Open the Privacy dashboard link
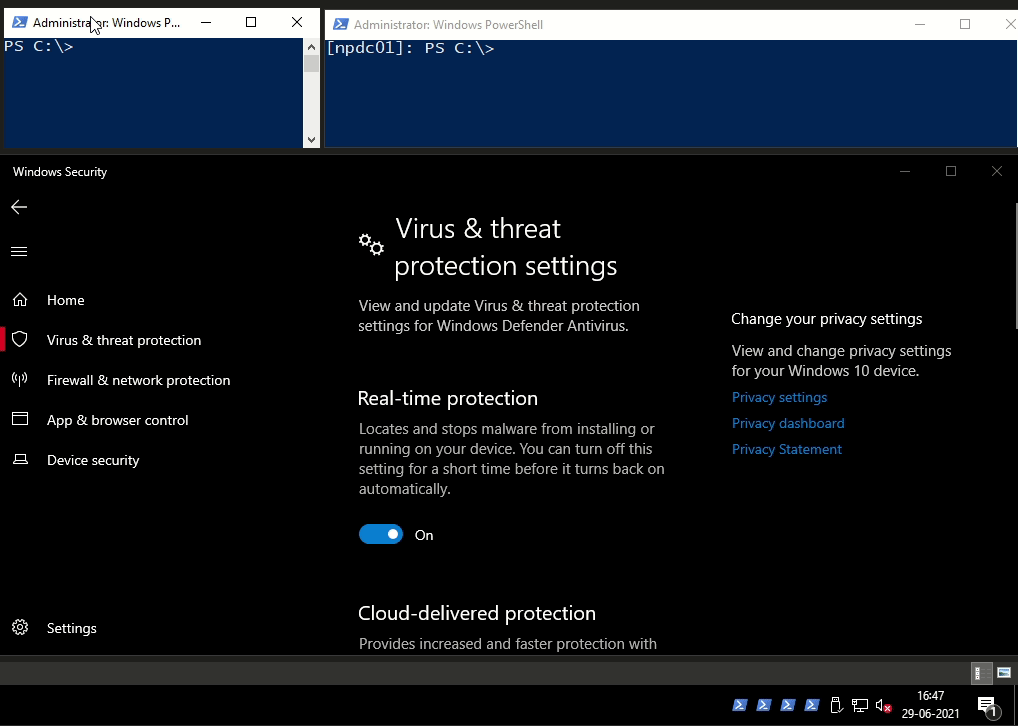1018x726 pixels. click(x=787, y=423)
